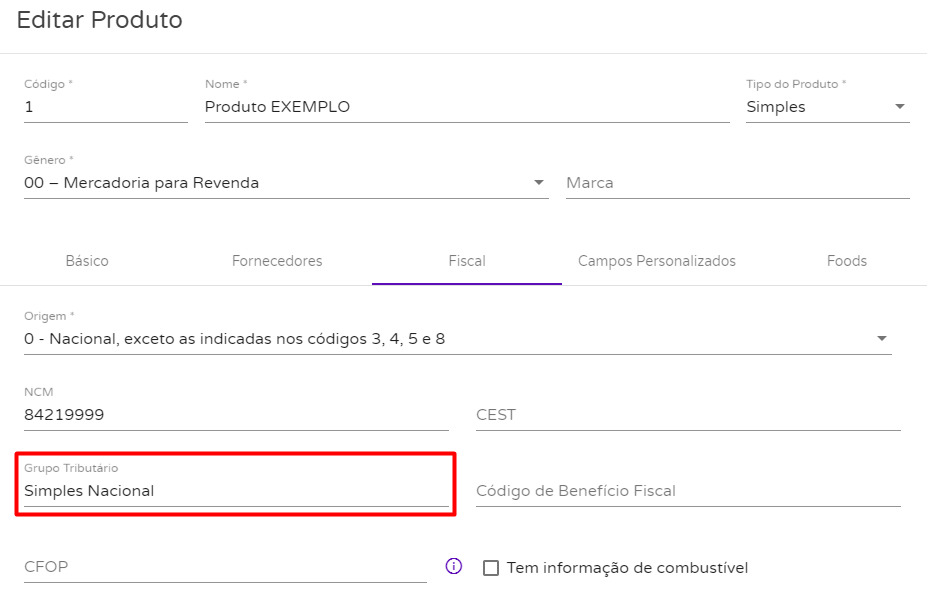
Task: Select the Fiscal tab
Action: point(466,261)
